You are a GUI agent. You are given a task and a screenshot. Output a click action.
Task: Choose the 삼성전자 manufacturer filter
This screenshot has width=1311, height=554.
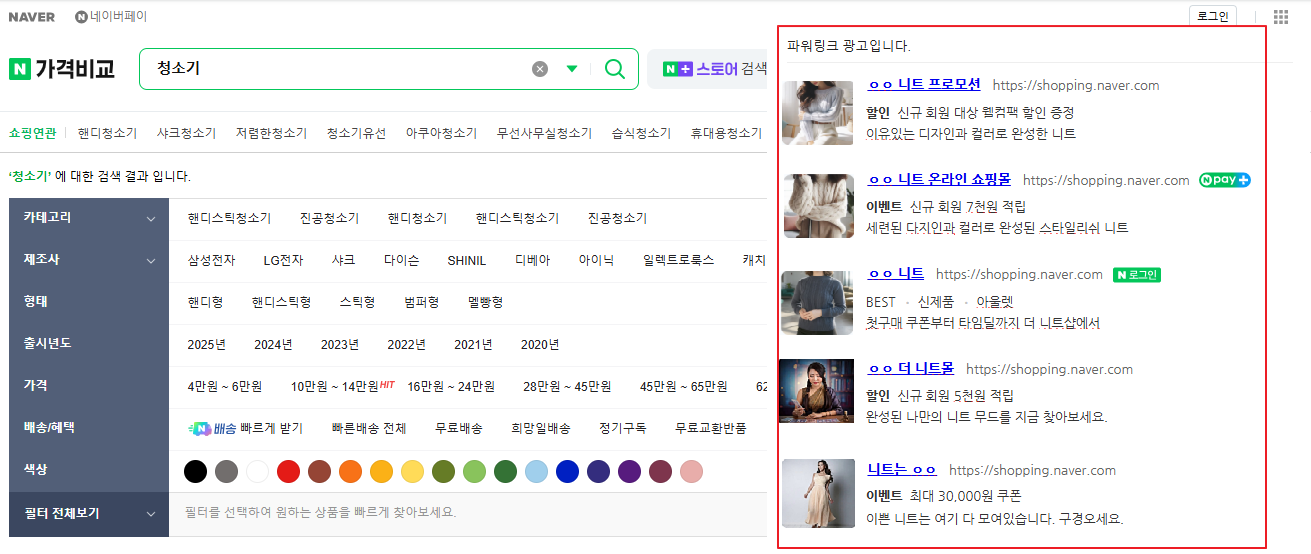(211, 260)
